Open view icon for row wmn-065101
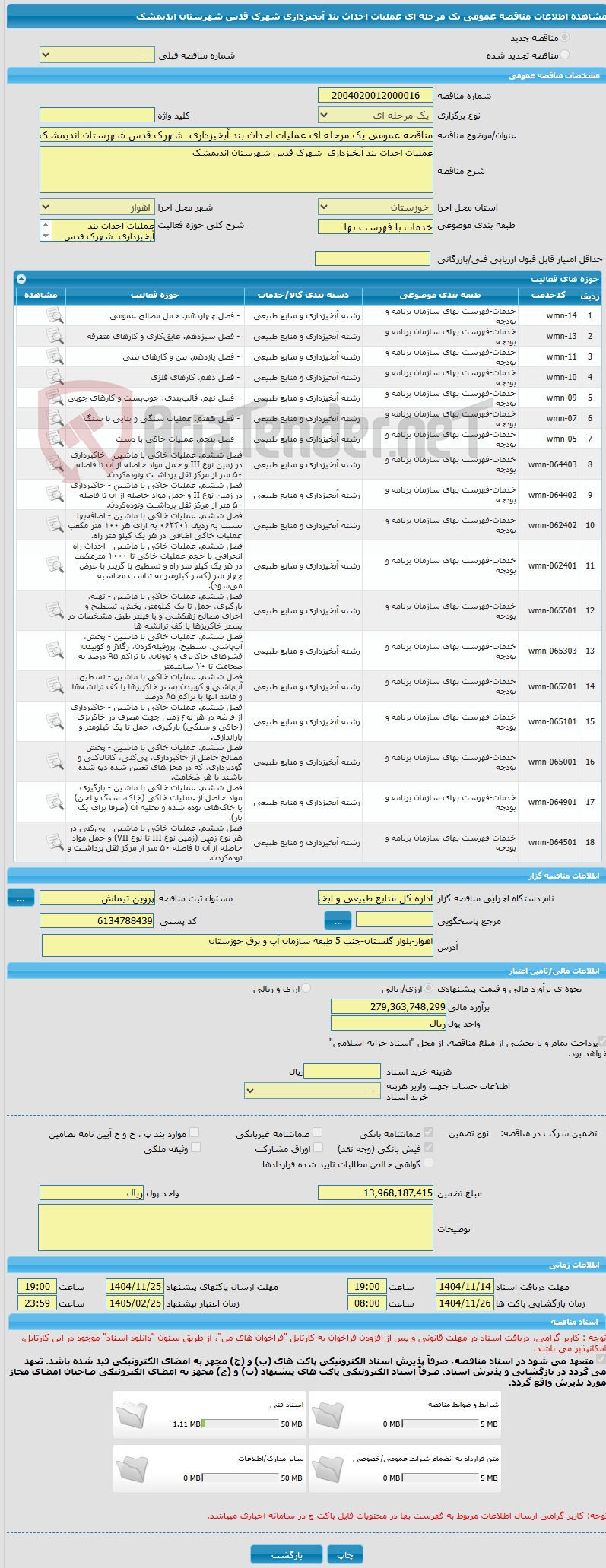 click(55, 721)
